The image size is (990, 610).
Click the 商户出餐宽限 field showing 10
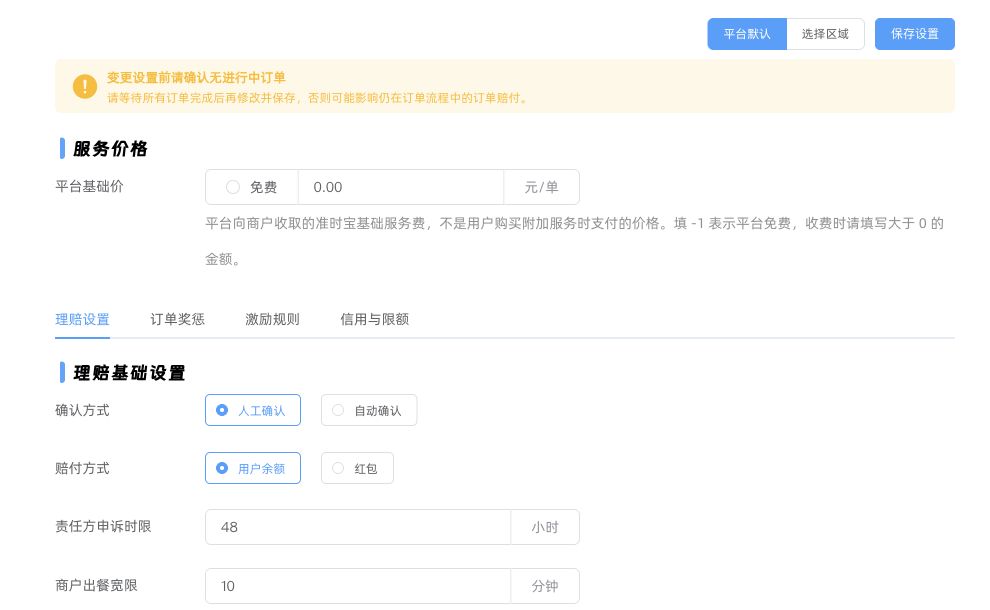pos(358,586)
